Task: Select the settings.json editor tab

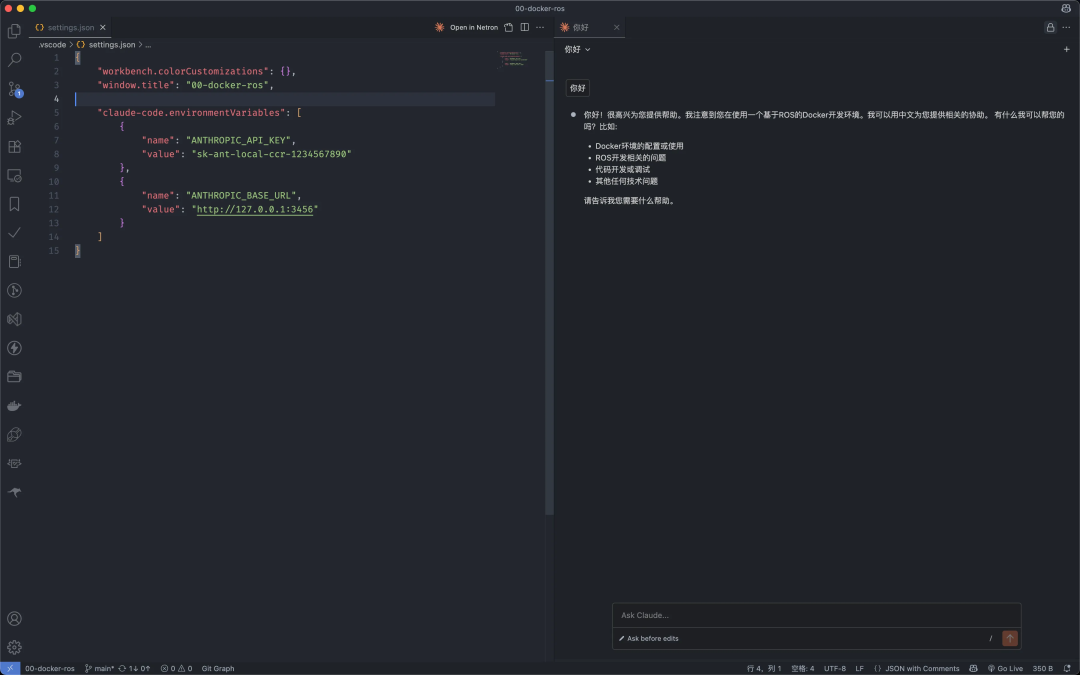Action: [70, 28]
